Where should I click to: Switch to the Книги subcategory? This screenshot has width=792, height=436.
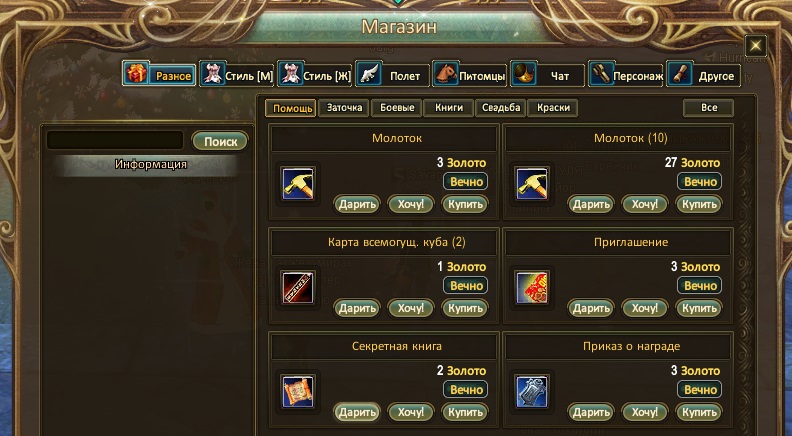pyautogui.click(x=449, y=108)
